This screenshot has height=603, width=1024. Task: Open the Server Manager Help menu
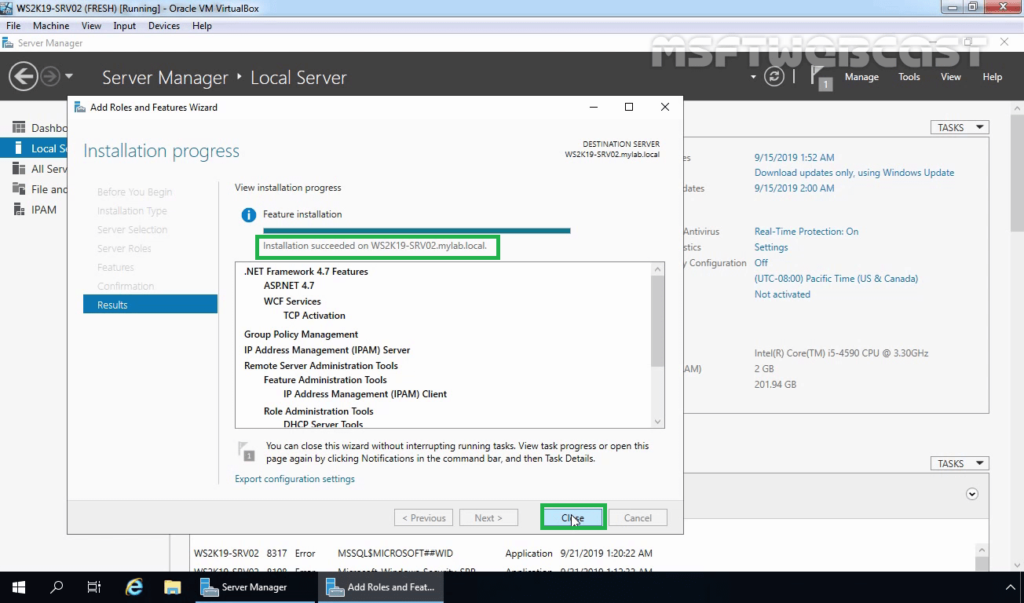coord(992,77)
